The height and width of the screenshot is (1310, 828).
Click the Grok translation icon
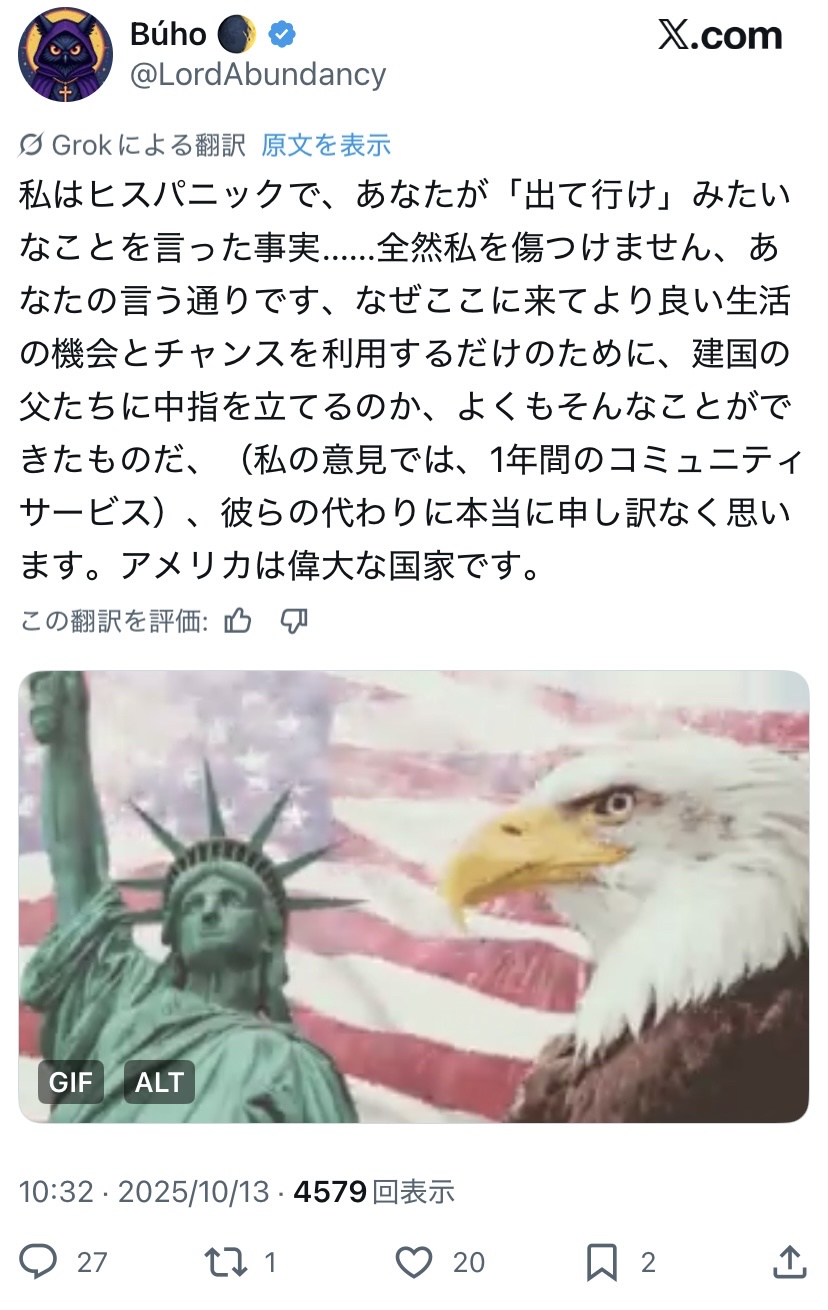pos(31,146)
